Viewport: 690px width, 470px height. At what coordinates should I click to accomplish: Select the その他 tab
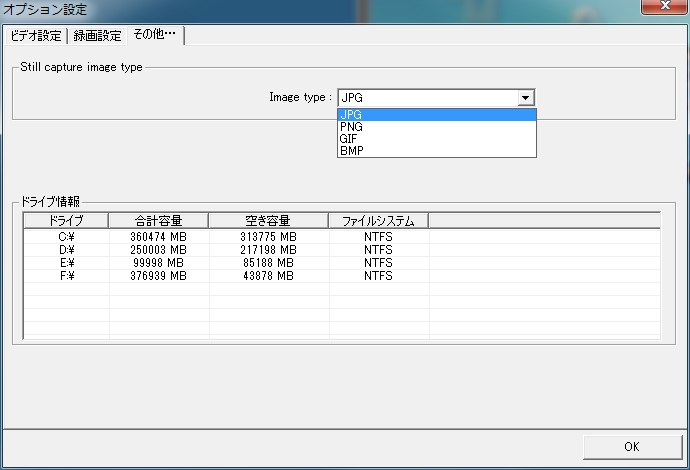click(154, 35)
